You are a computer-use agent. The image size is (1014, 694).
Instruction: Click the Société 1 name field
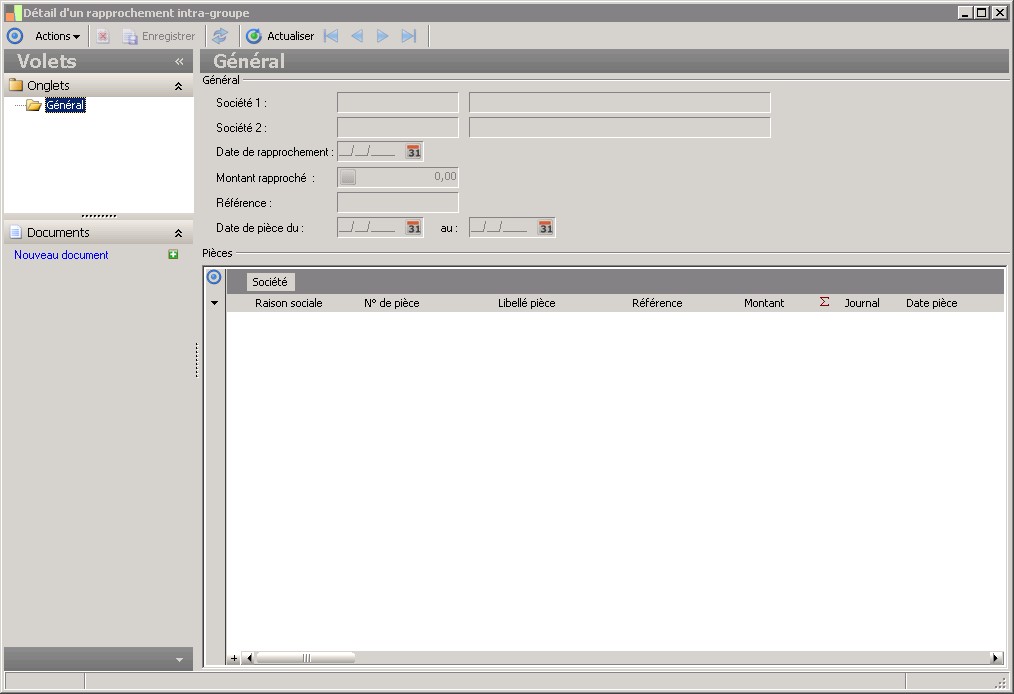click(620, 102)
